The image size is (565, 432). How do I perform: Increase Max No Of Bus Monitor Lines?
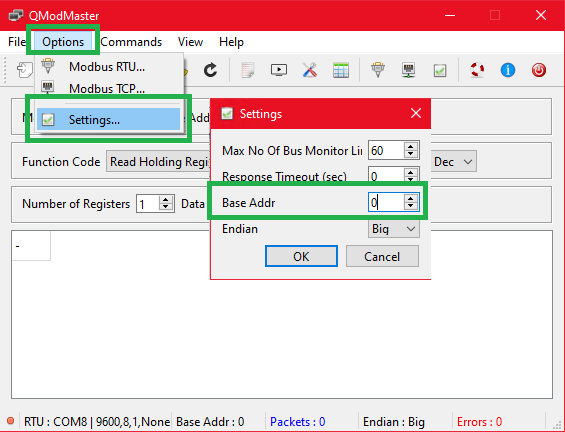[410, 146]
